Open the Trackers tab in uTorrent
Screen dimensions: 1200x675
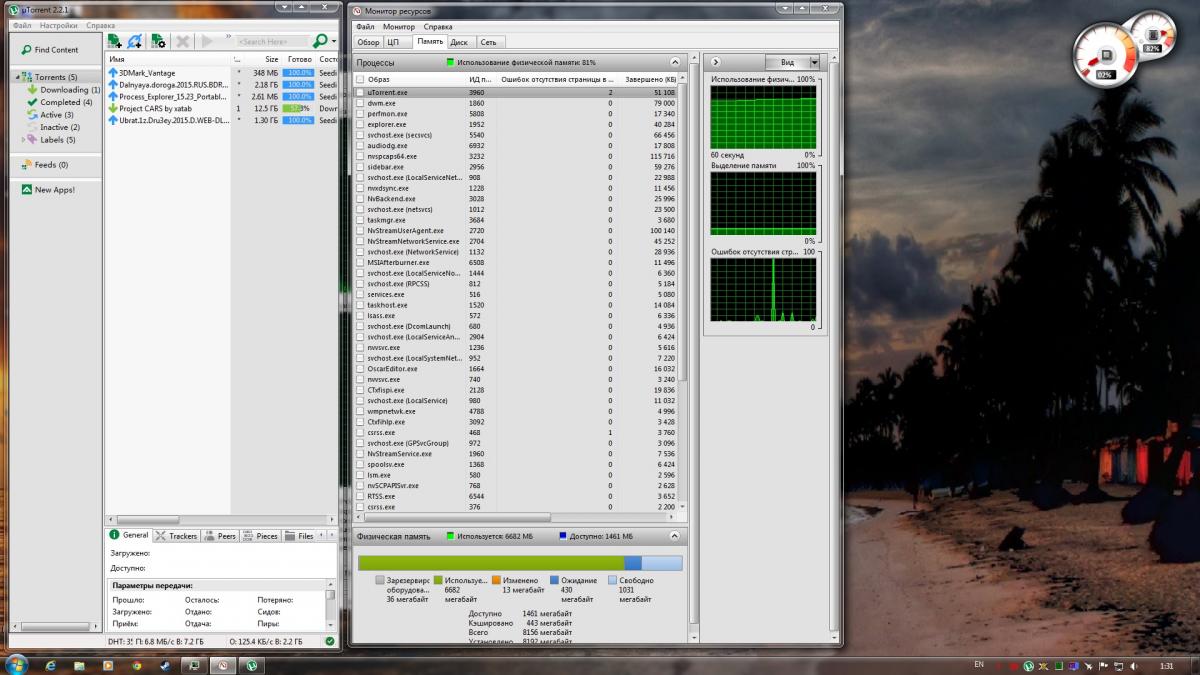coord(177,536)
